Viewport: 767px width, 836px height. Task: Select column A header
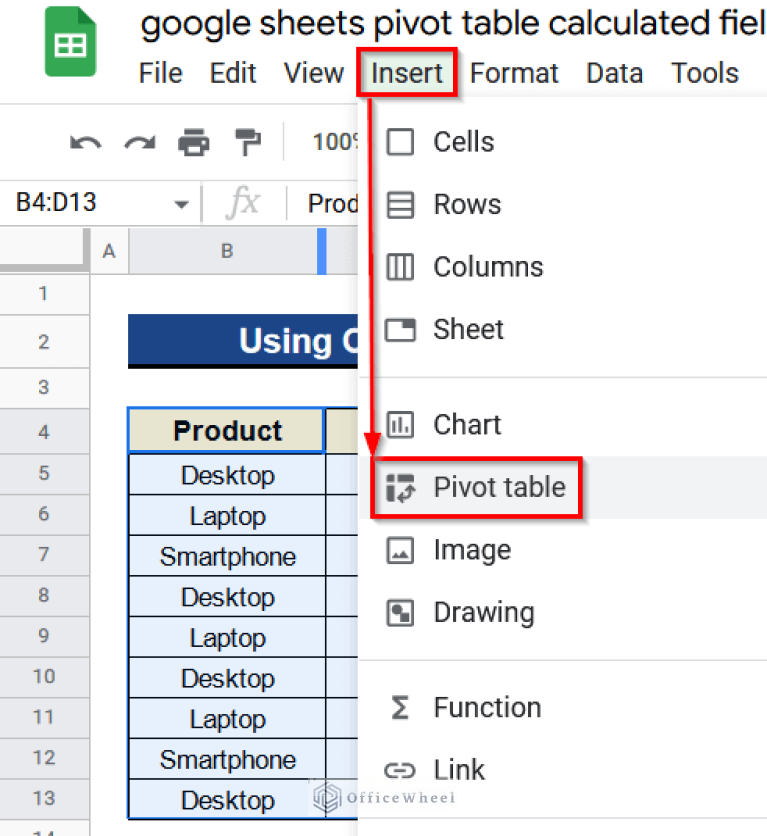[x=109, y=251]
